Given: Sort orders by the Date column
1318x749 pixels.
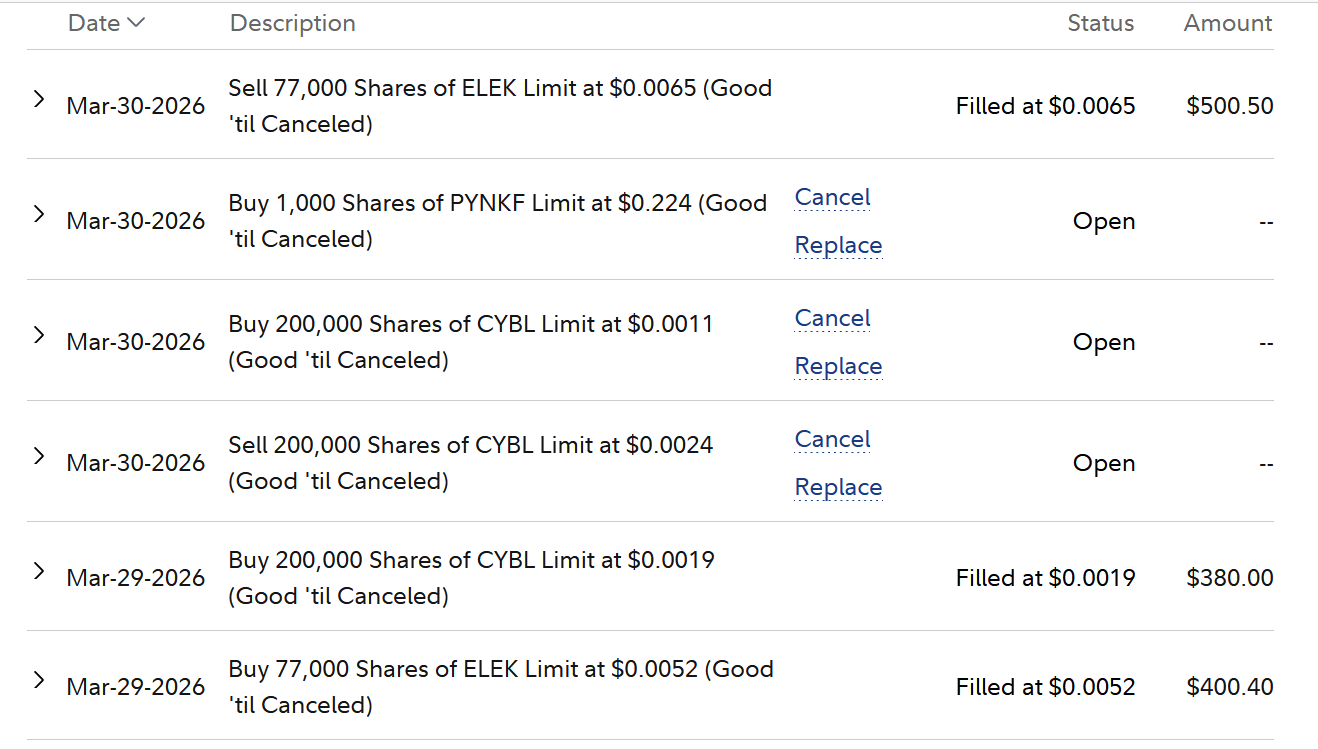Looking at the screenshot, I should [106, 23].
